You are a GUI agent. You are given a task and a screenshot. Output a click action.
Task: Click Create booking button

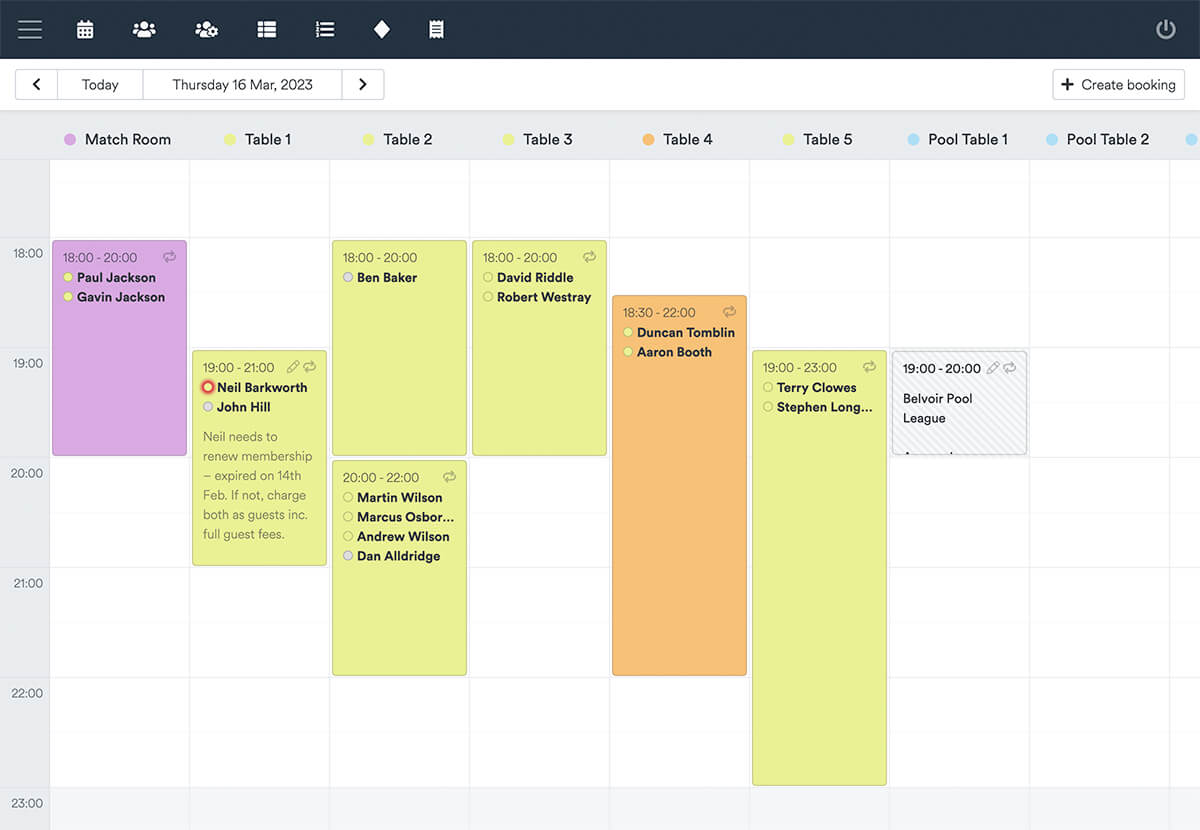tap(1118, 85)
